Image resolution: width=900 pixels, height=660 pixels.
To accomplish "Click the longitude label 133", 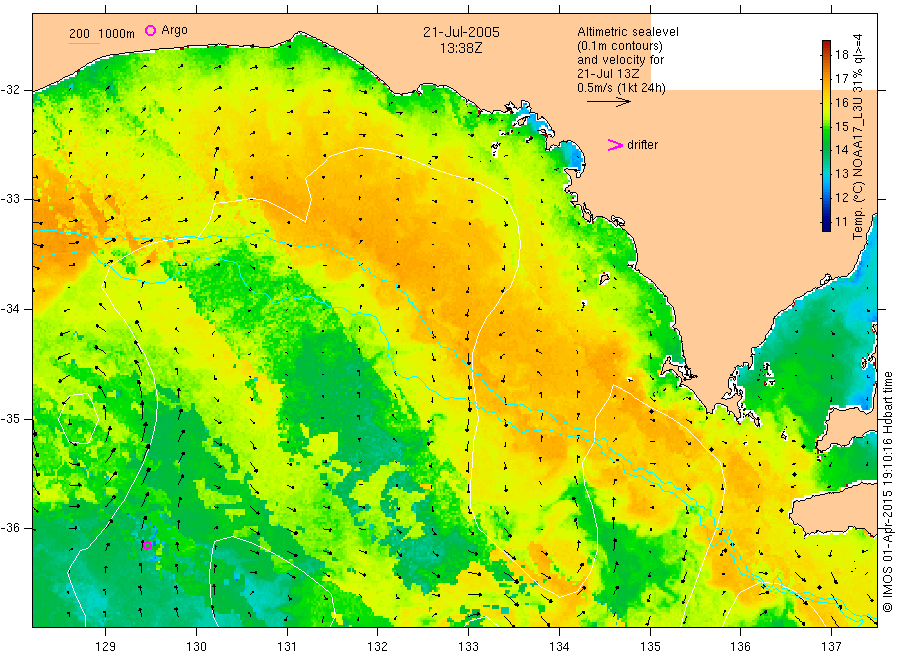I will pos(468,647).
